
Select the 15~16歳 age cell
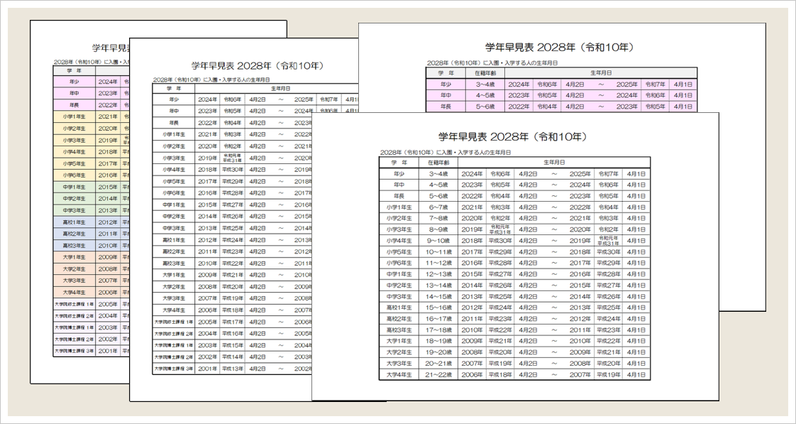tap(438, 308)
